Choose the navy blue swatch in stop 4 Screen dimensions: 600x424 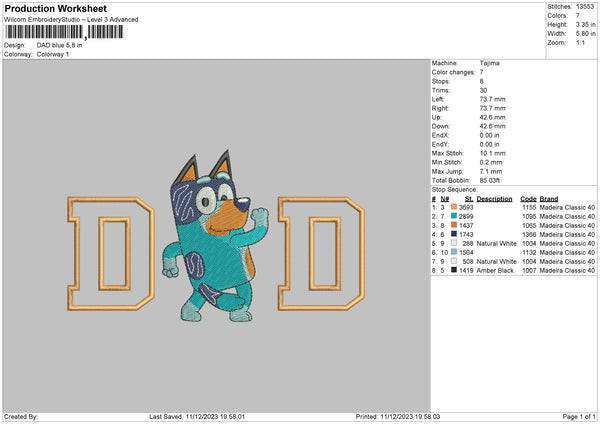(454, 233)
